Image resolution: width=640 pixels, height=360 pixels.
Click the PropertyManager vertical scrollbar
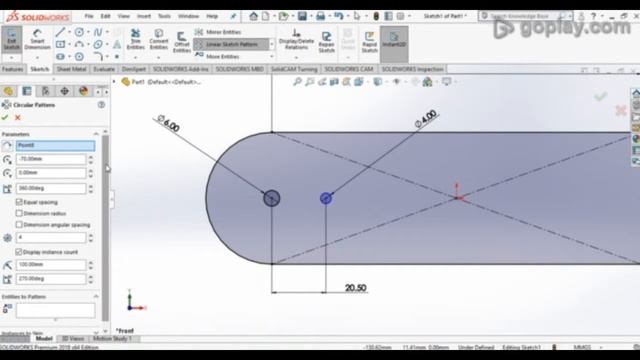[x=105, y=227]
